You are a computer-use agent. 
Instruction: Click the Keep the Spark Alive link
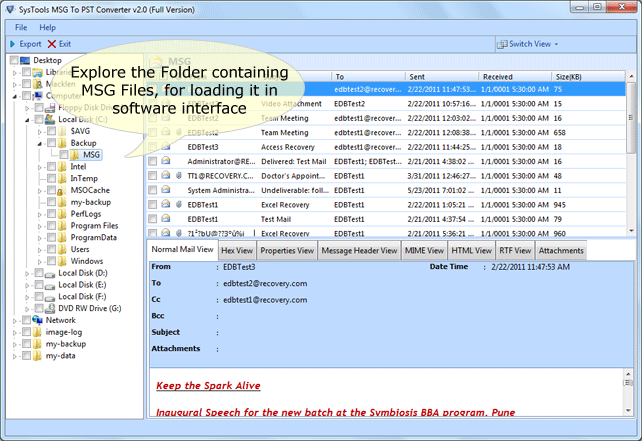[x=208, y=386]
